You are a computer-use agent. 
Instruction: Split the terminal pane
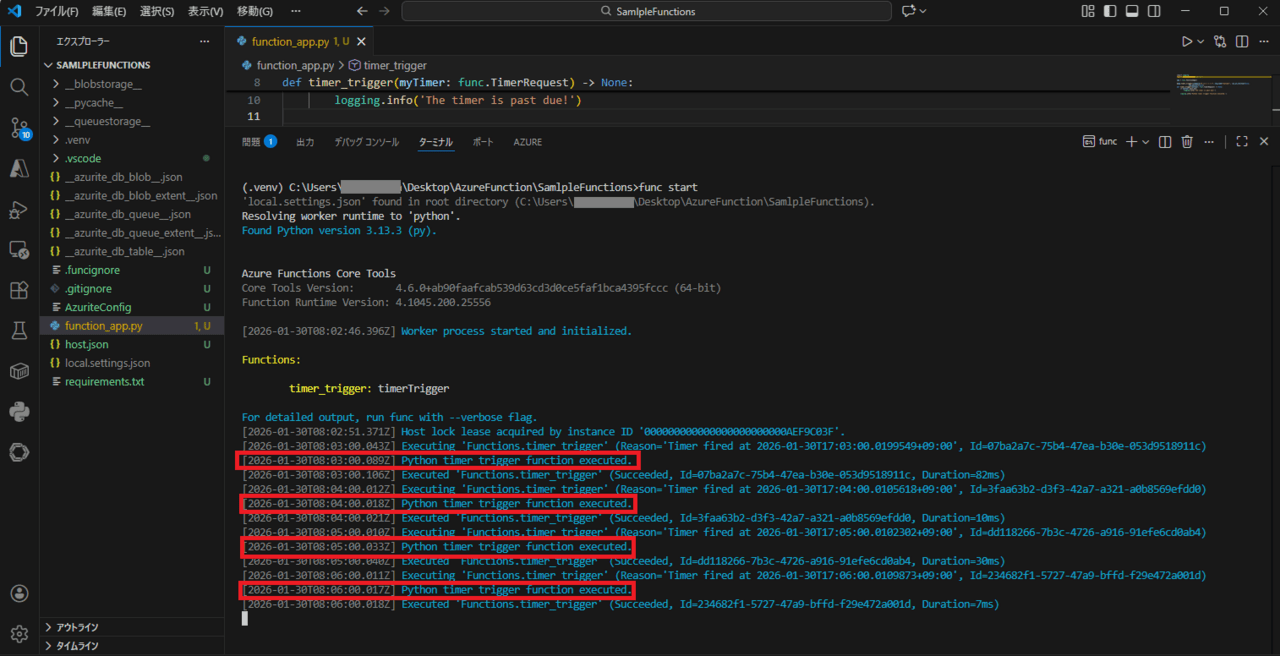(x=1165, y=142)
